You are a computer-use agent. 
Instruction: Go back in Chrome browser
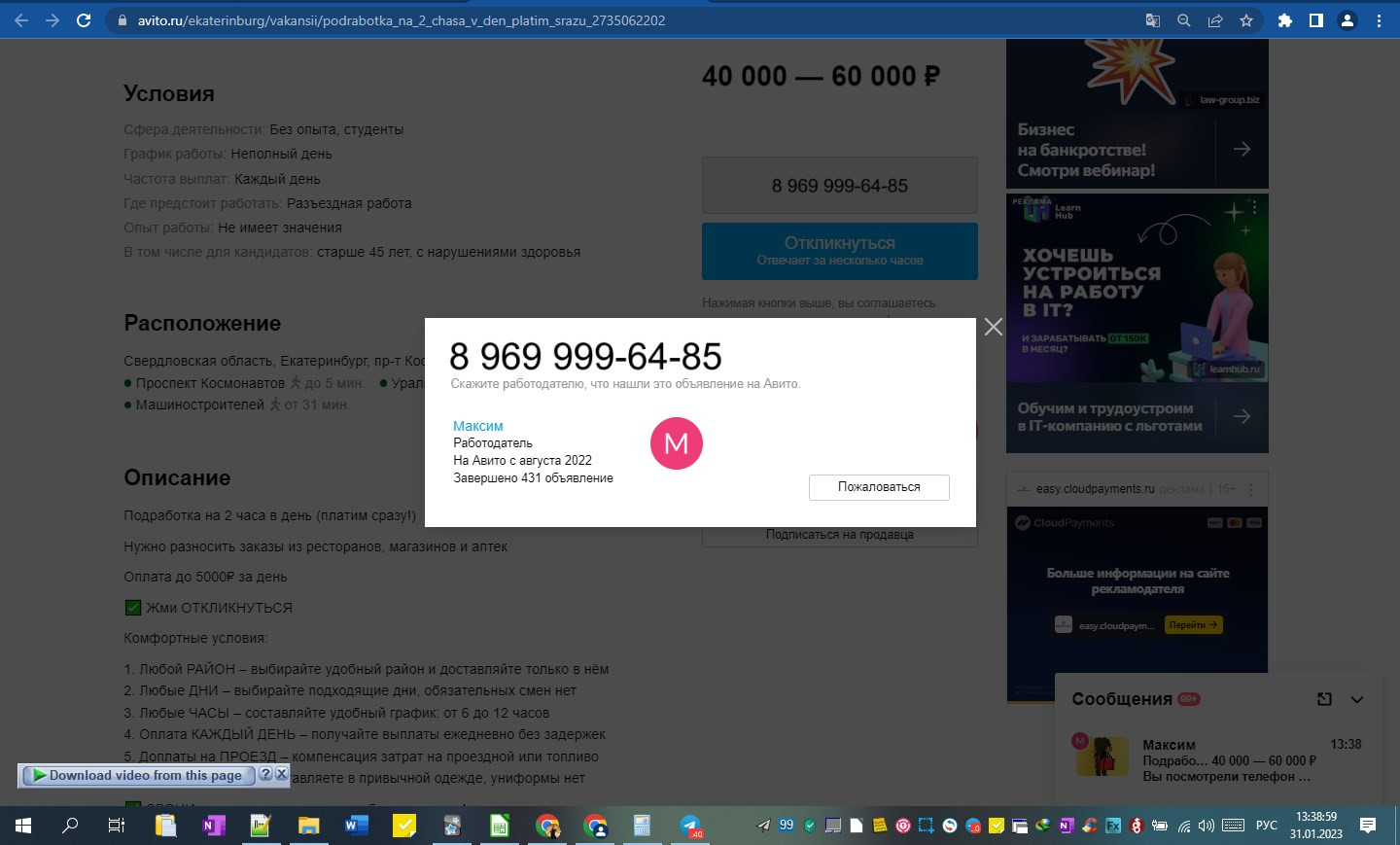point(21,20)
